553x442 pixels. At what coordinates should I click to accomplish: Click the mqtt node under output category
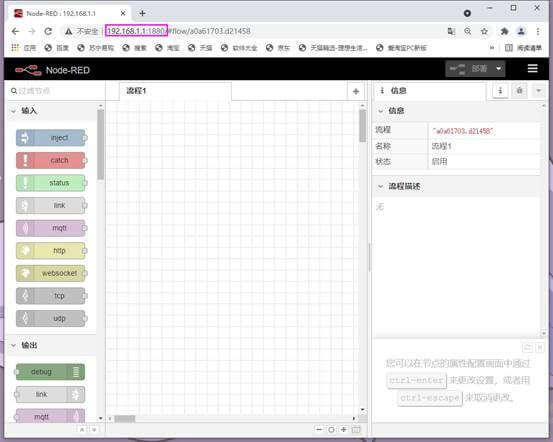pos(50,417)
